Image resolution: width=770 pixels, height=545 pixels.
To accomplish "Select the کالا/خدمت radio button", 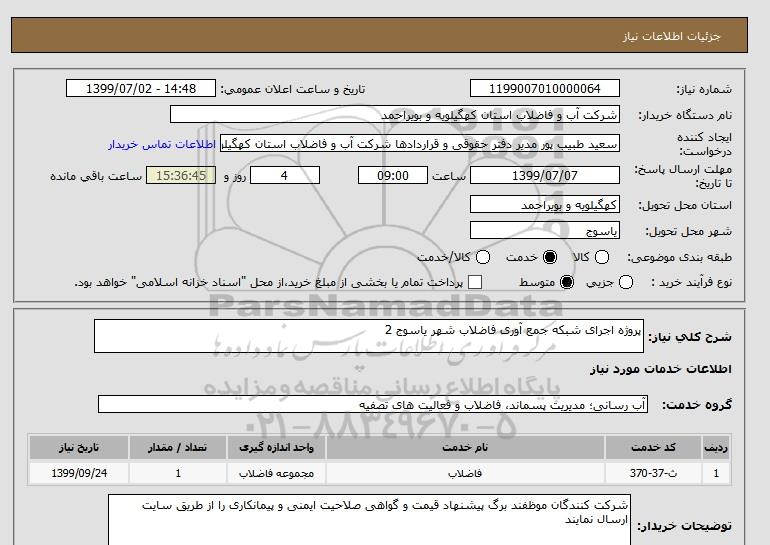I will click(x=483, y=257).
